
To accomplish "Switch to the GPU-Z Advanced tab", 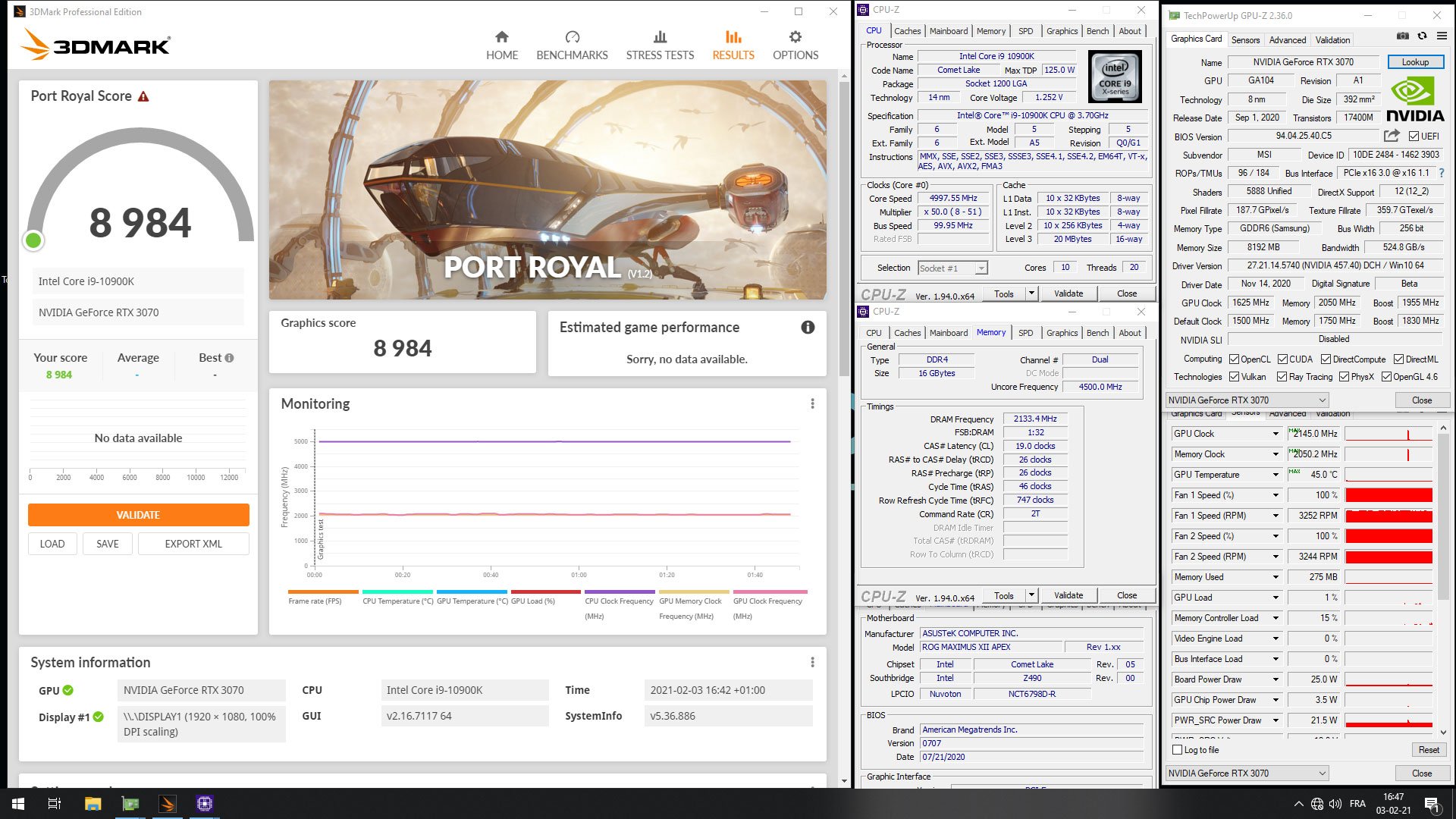I will tap(1287, 40).
